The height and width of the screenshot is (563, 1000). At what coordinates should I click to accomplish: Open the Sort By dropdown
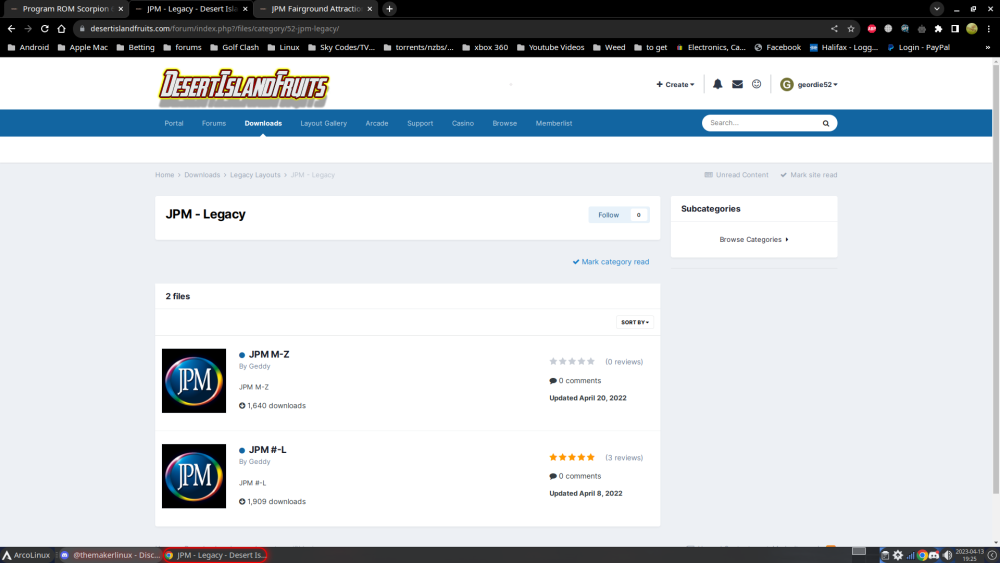635,322
